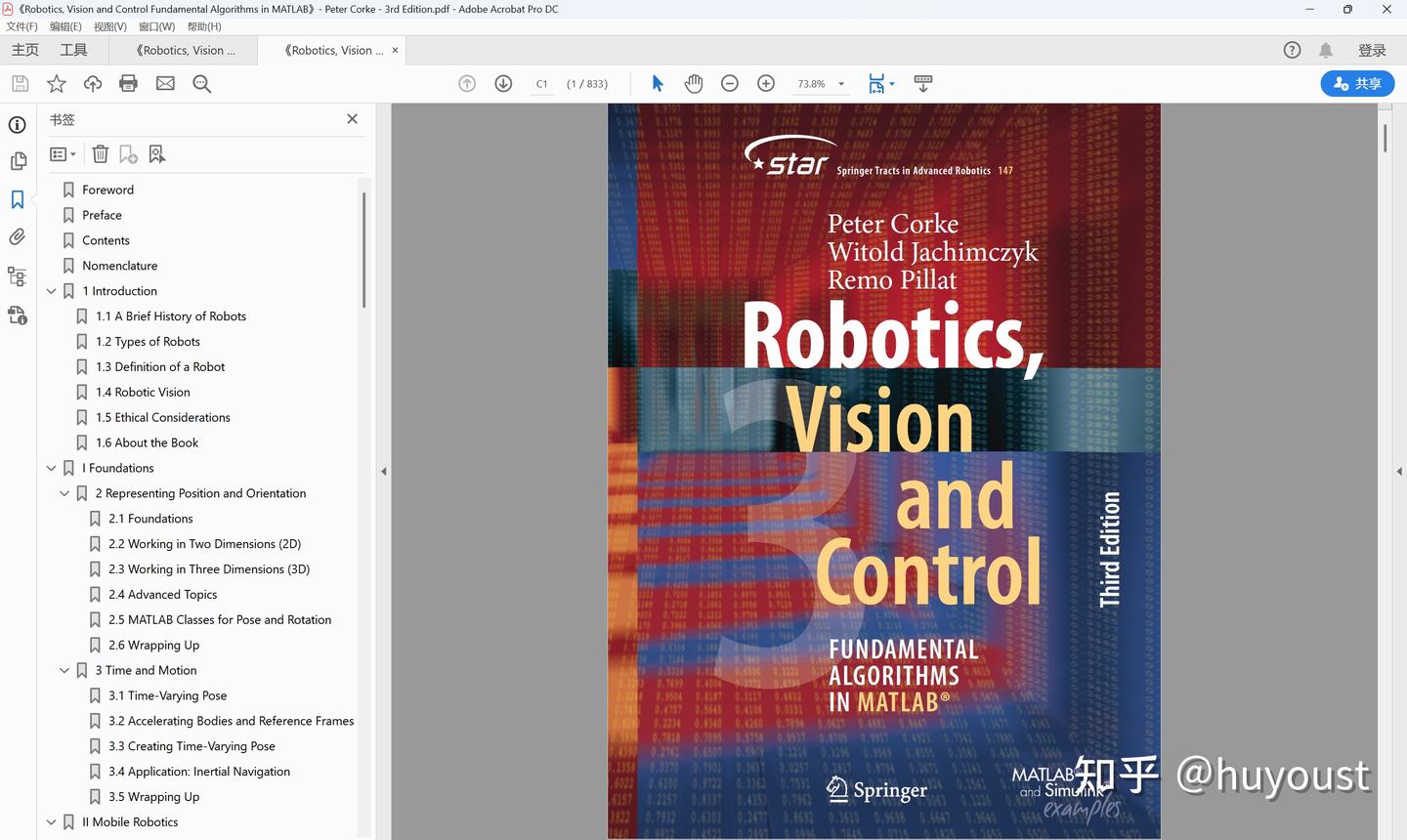1407x840 pixels.
Task: Add a new bookmark using the bookmark-plus icon
Action: (127, 153)
